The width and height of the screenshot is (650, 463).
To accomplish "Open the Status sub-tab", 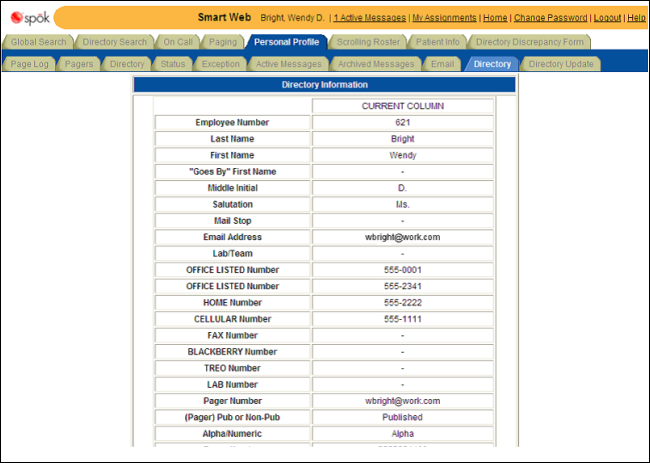I will [x=172, y=64].
